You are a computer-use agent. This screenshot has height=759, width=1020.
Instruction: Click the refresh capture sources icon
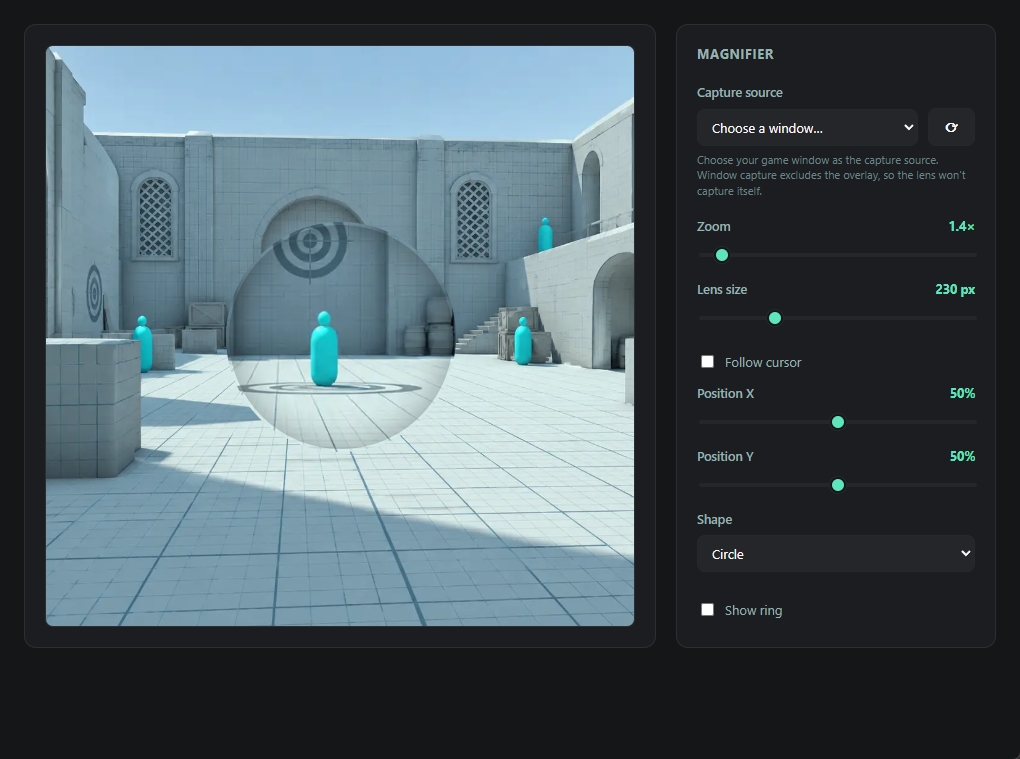tap(950, 127)
